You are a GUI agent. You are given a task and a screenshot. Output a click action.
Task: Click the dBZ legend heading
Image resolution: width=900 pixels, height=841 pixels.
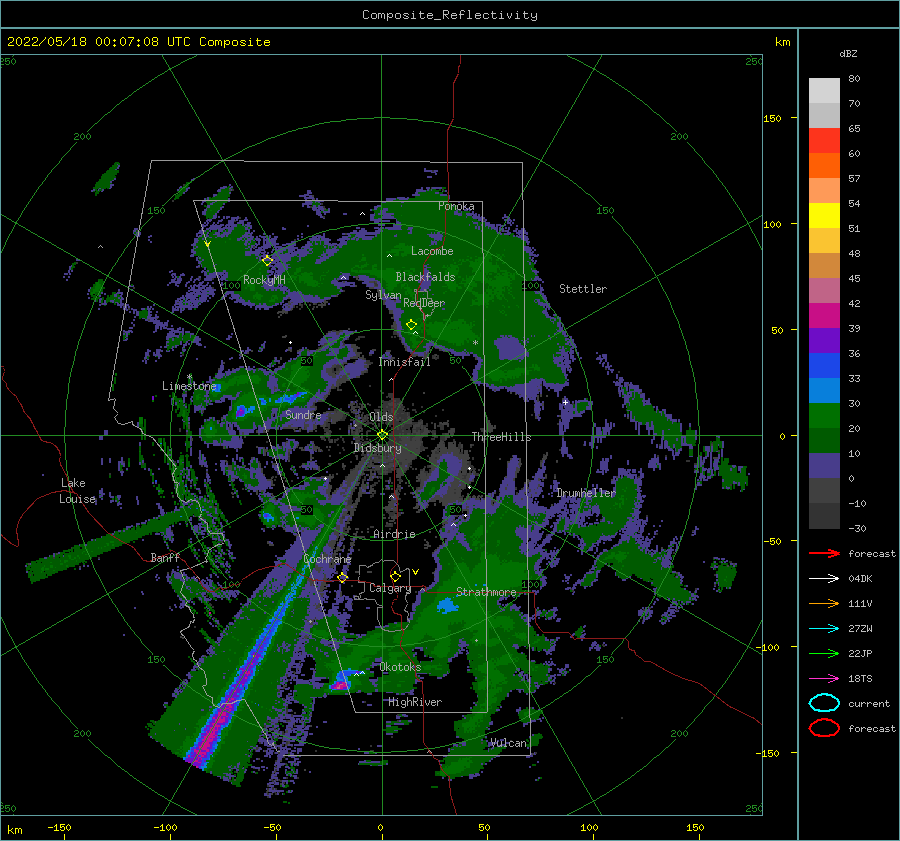pos(848,53)
